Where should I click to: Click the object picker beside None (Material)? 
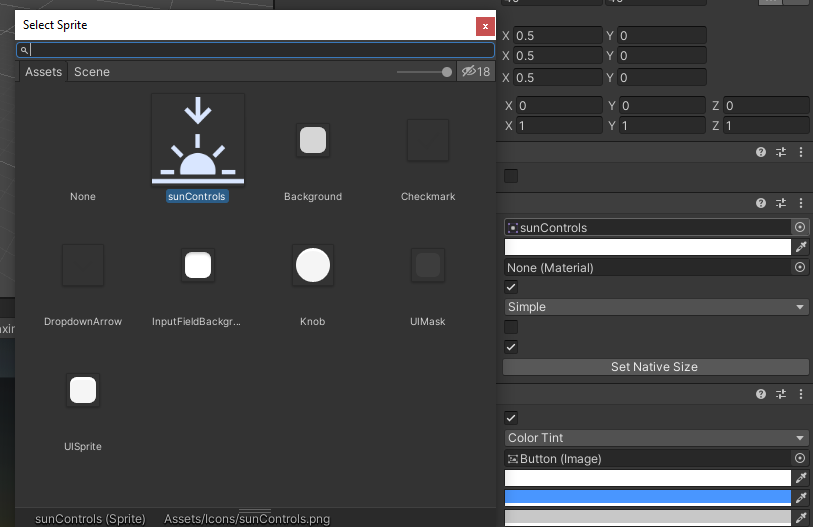800,268
